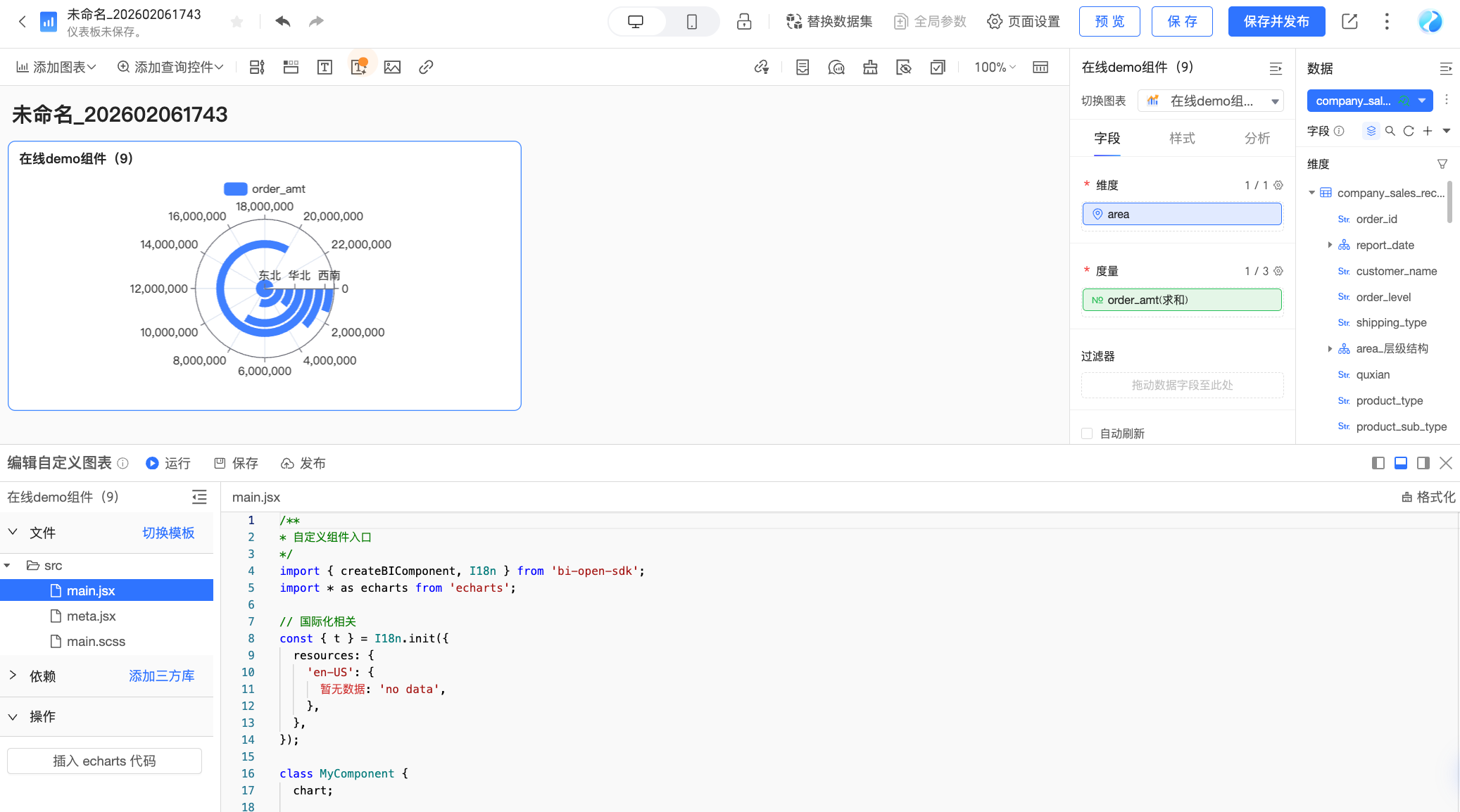Enable the 自动刷新 checkbox
Image resolution: width=1460 pixels, height=812 pixels.
[x=1087, y=433]
